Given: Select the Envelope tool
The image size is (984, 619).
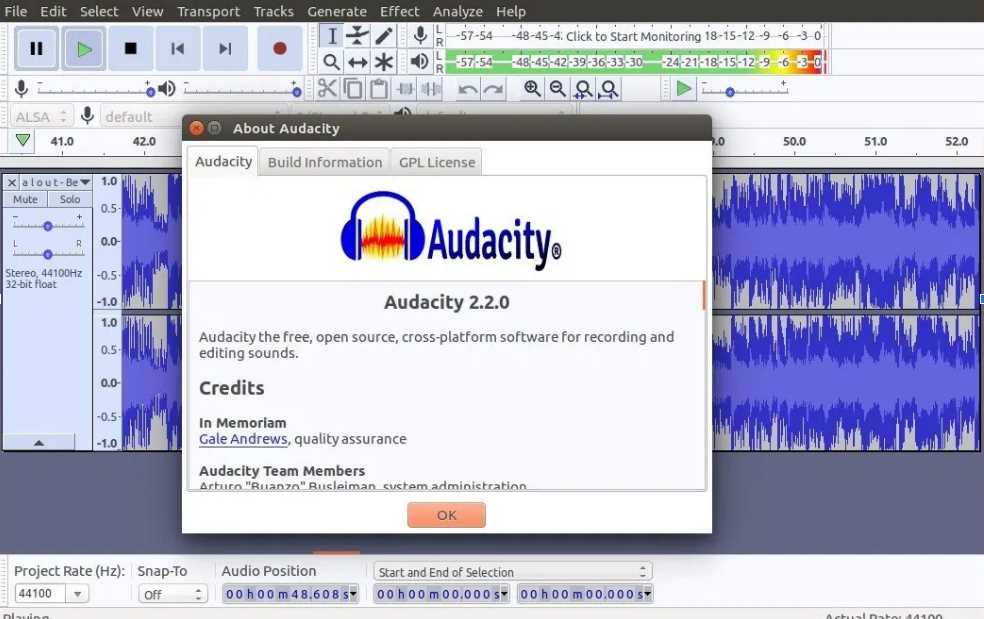Looking at the screenshot, I should click(x=357, y=36).
